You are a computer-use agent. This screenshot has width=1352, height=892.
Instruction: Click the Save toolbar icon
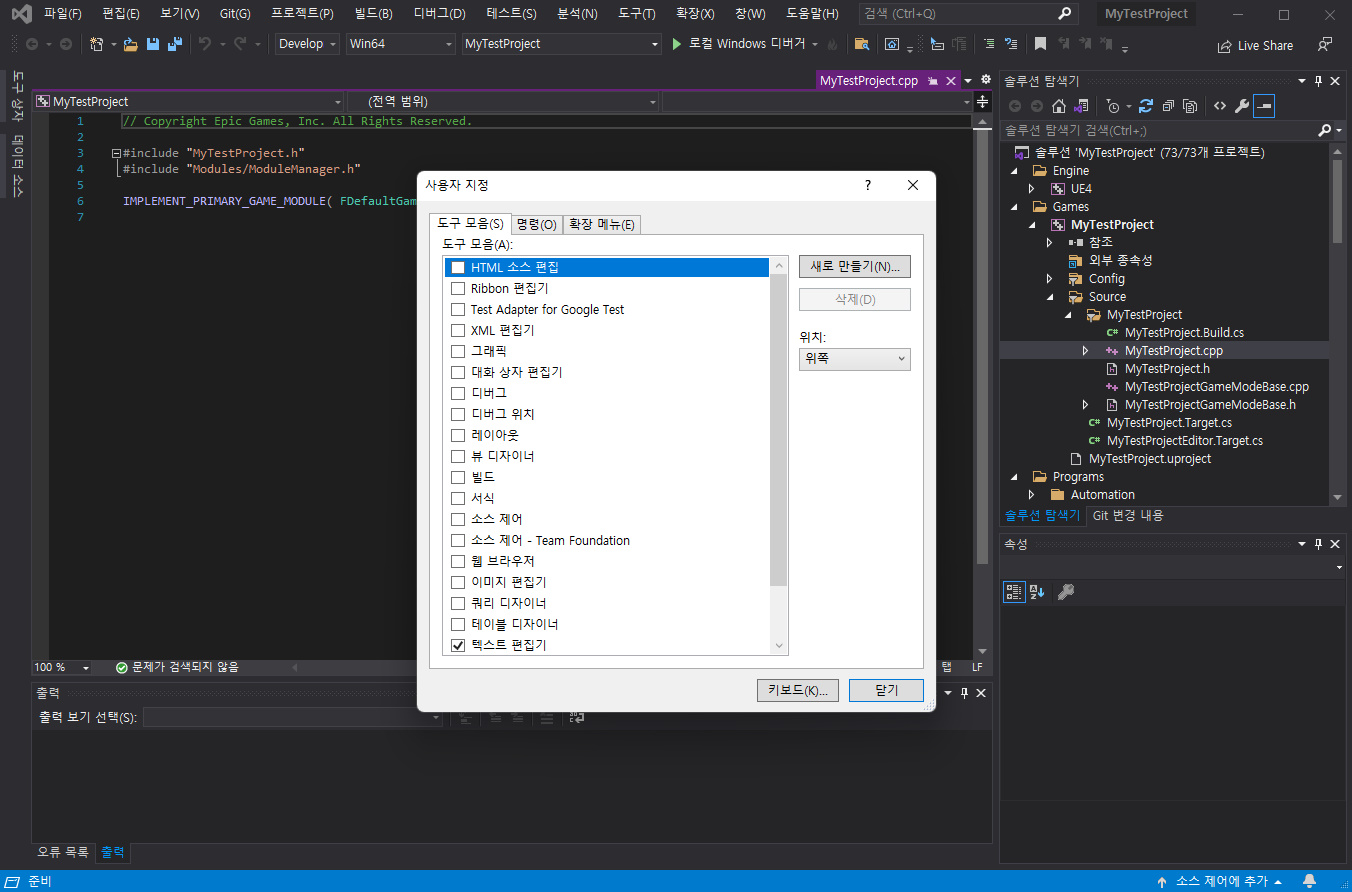click(x=153, y=44)
